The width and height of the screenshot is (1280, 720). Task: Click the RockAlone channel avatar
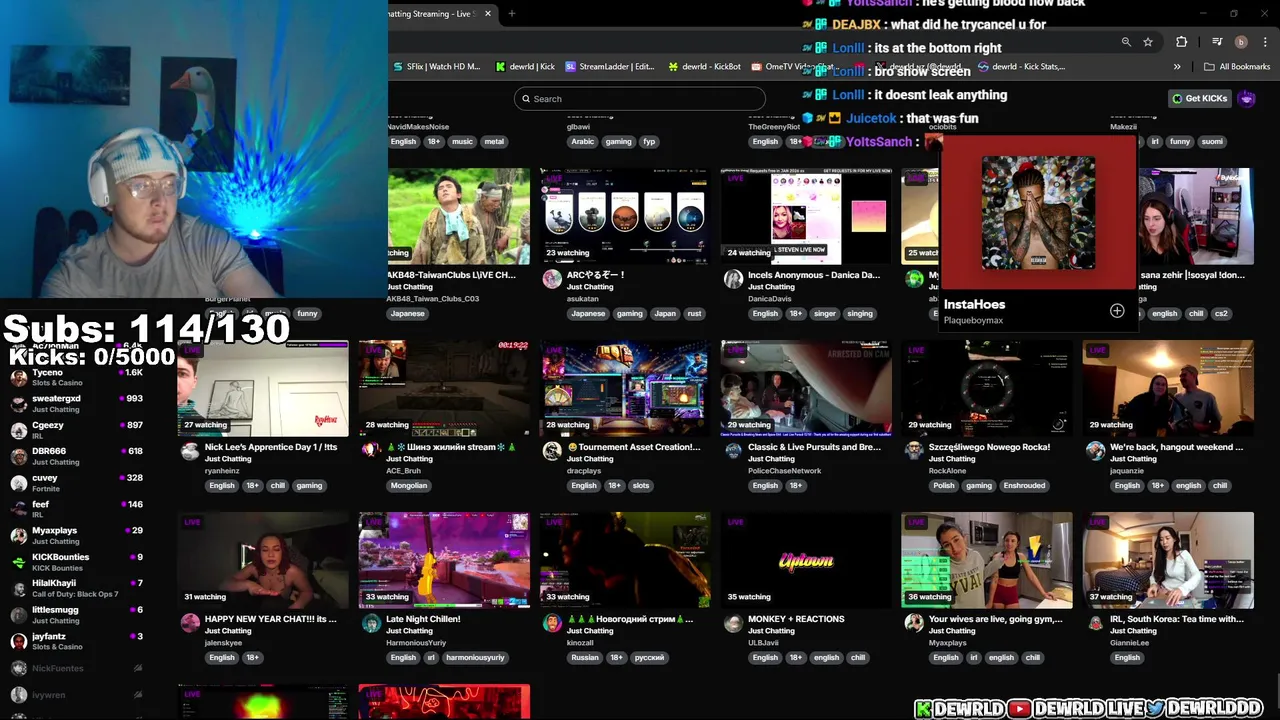click(x=914, y=451)
